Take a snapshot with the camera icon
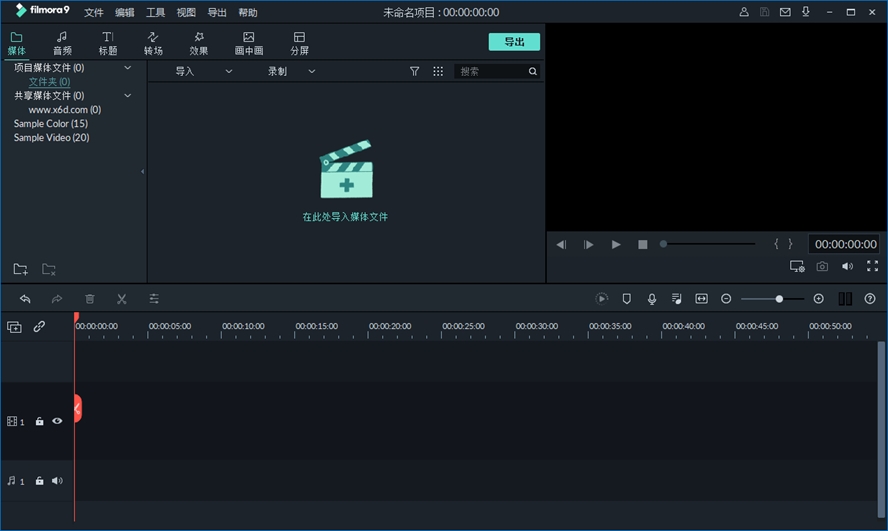The height and width of the screenshot is (531, 888). pos(822,267)
